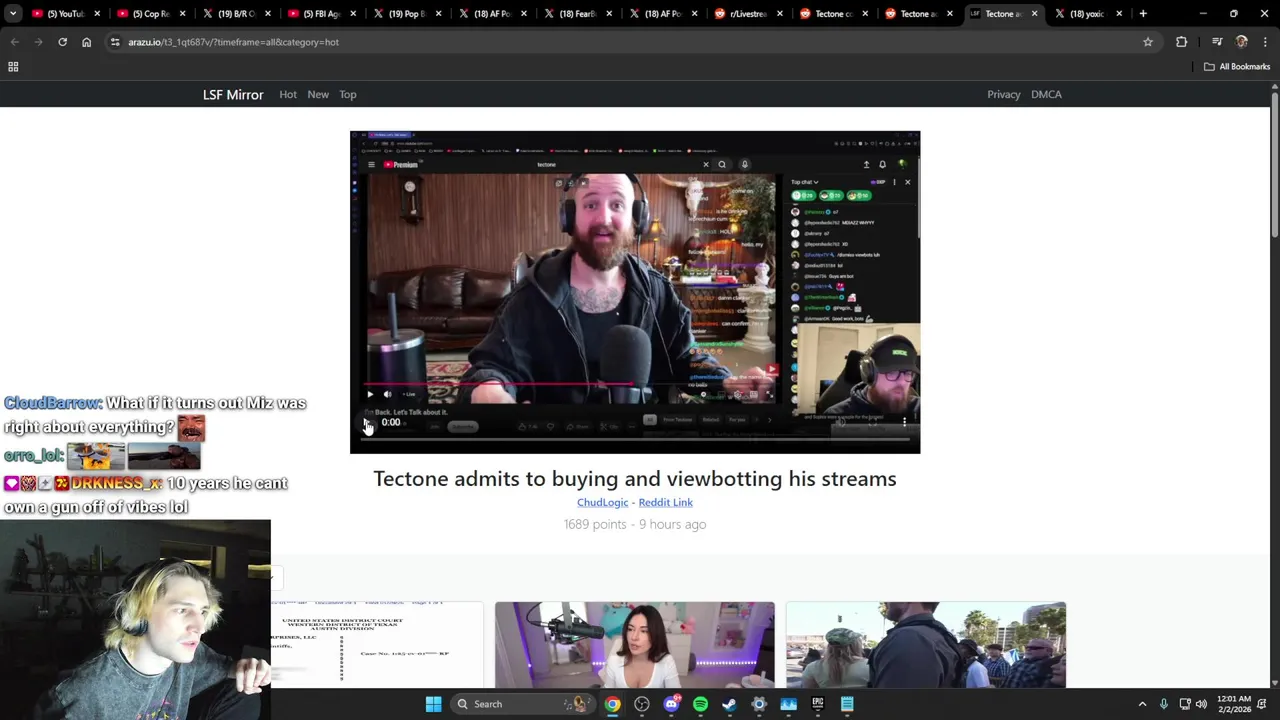Play the Tectone video clip
Image resolution: width=1280 pixels, height=720 pixels.
coord(369,423)
